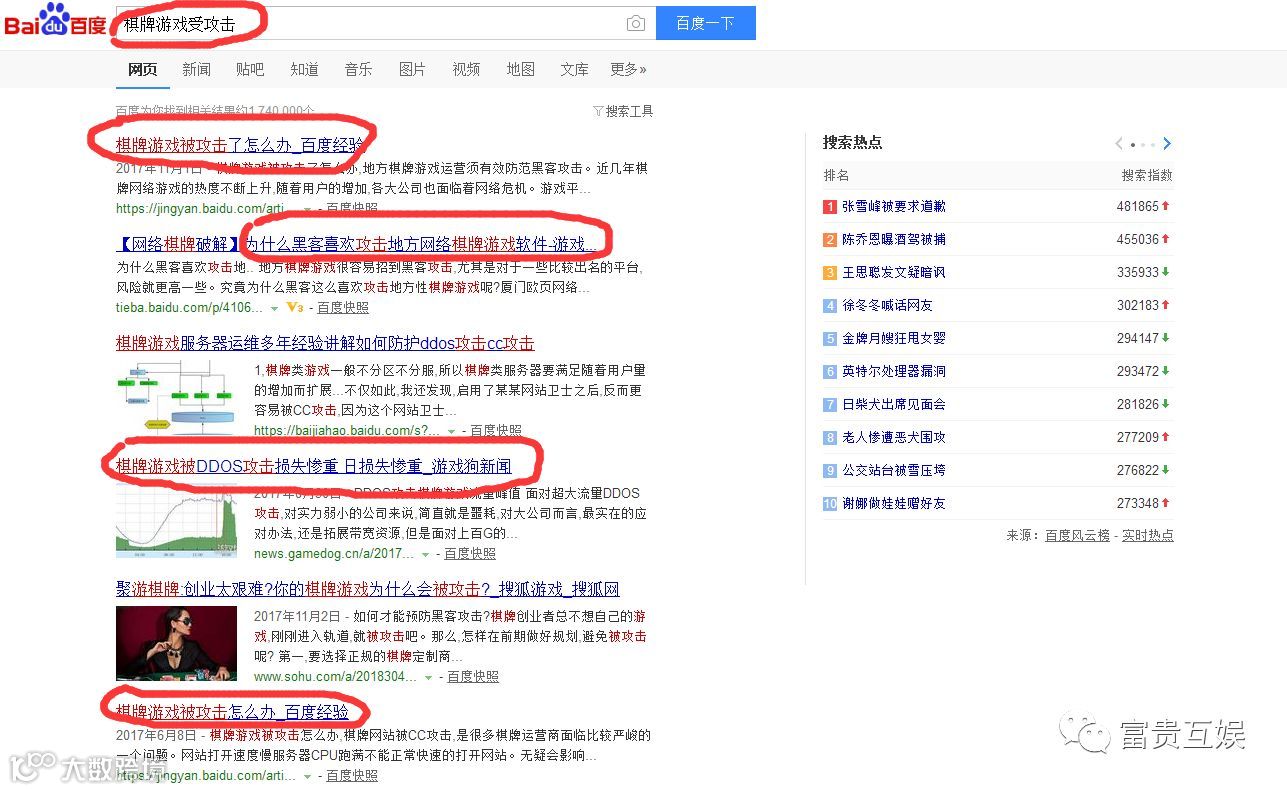
Task: Click the 搜索指数 column header
Action: tap(1147, 175)
